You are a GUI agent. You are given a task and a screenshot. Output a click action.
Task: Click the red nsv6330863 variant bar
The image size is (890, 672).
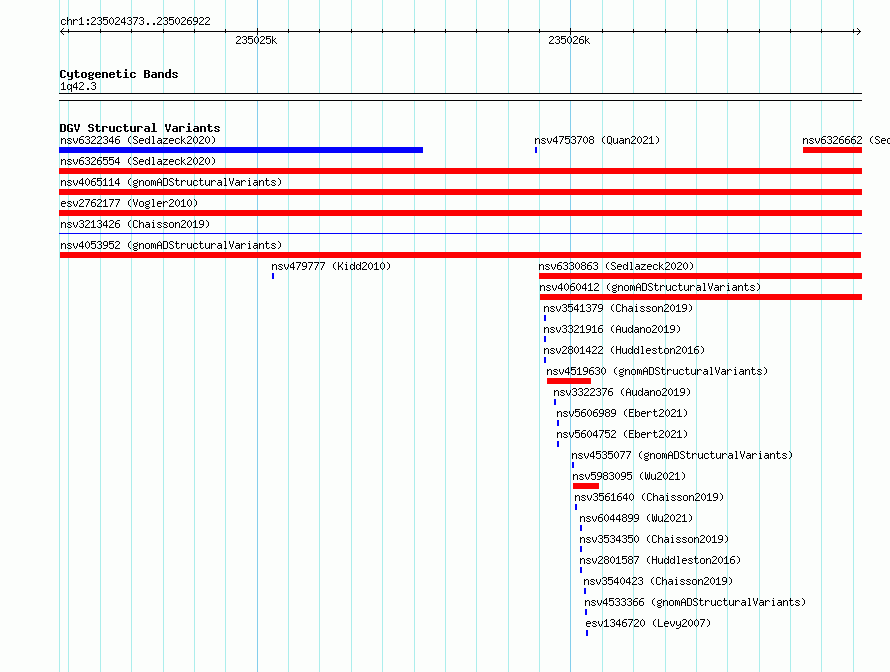[700, 276]
